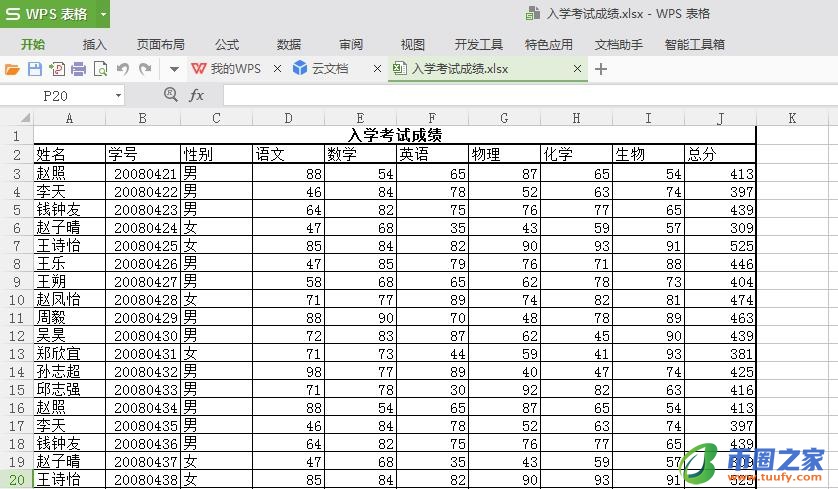Click the cell with student ID 20080432

(143, 371)
